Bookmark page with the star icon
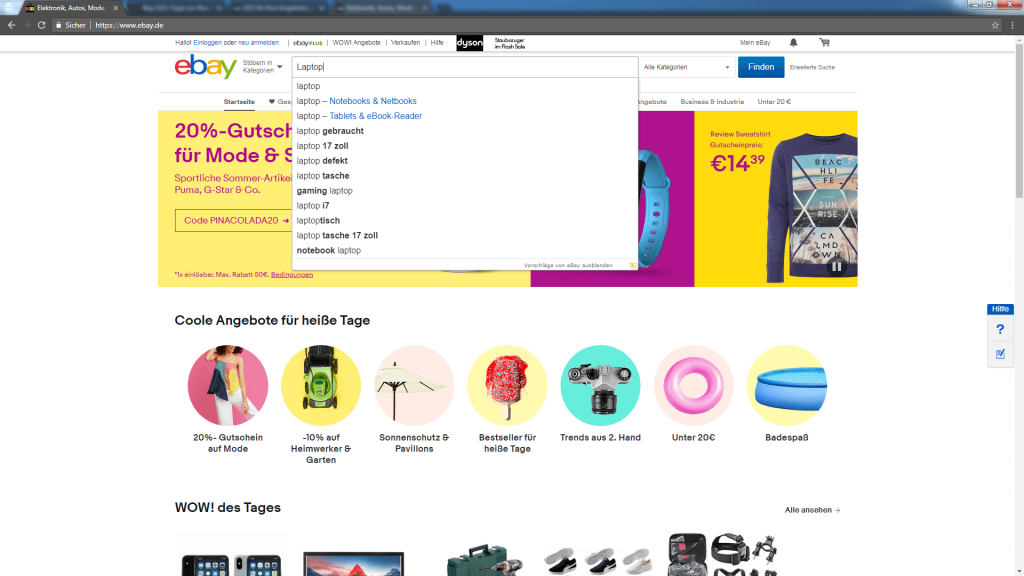 click(x=995, y=25)
